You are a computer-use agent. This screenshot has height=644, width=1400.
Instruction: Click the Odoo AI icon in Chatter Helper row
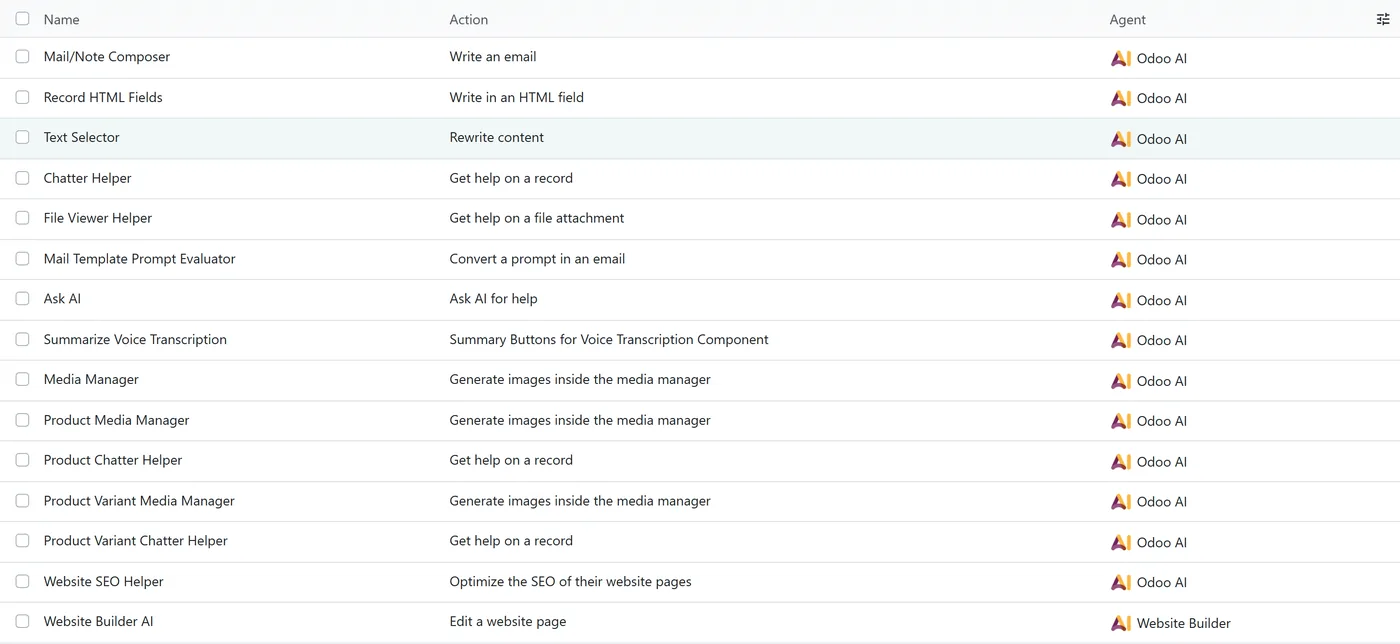[1121, 179]
